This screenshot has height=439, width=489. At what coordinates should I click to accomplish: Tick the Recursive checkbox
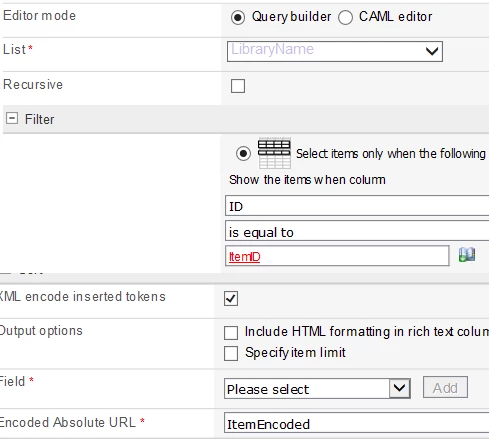pyautogui.click(x=238, y=86)
